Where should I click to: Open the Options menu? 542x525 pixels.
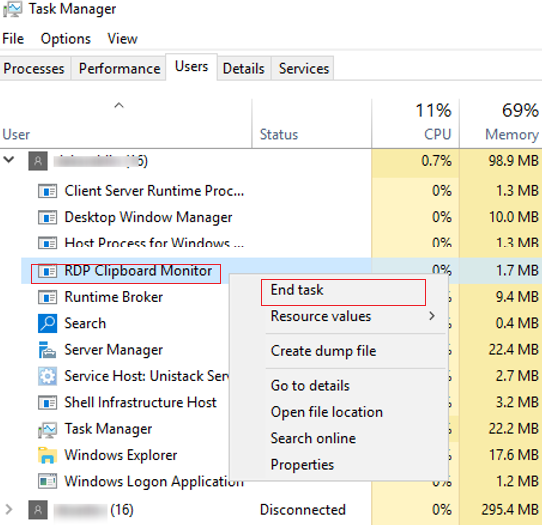point(66,39)
